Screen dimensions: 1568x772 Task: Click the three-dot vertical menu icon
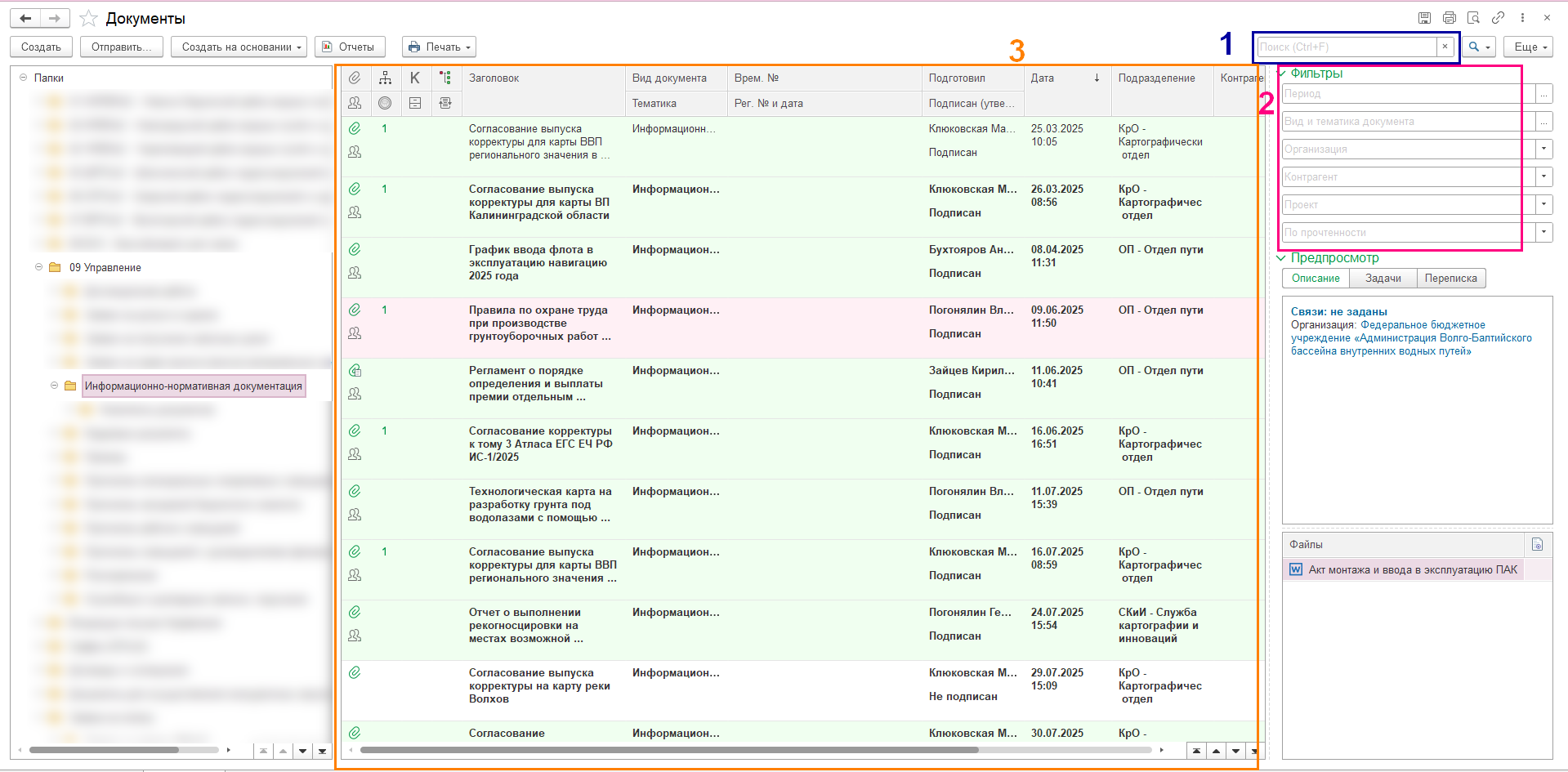tap(1522, 18)
